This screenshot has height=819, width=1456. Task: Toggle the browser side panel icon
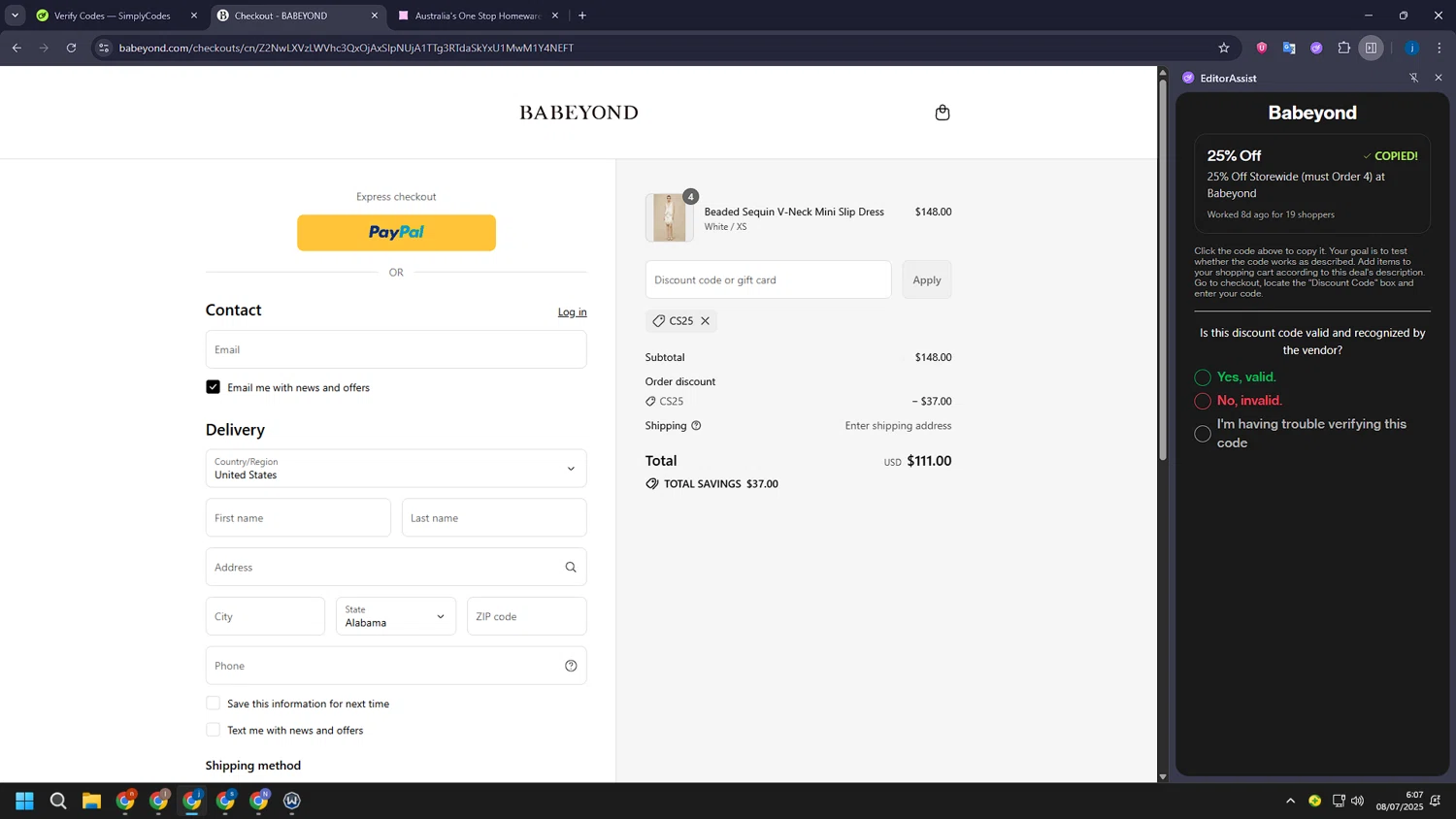[x=1371, y=48]
